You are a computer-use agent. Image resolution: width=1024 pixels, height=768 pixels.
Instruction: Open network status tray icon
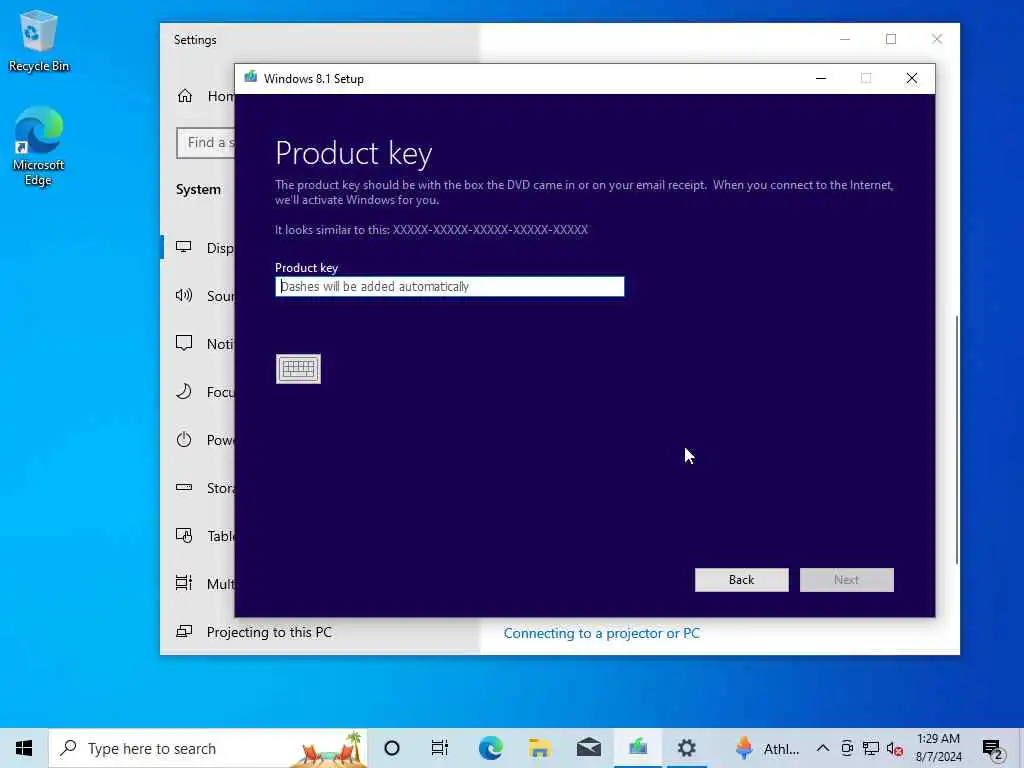point(871,748)
